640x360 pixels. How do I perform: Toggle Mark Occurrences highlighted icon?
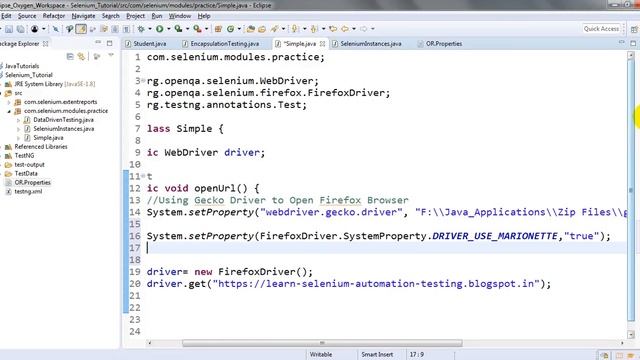(x=81, y=29)
